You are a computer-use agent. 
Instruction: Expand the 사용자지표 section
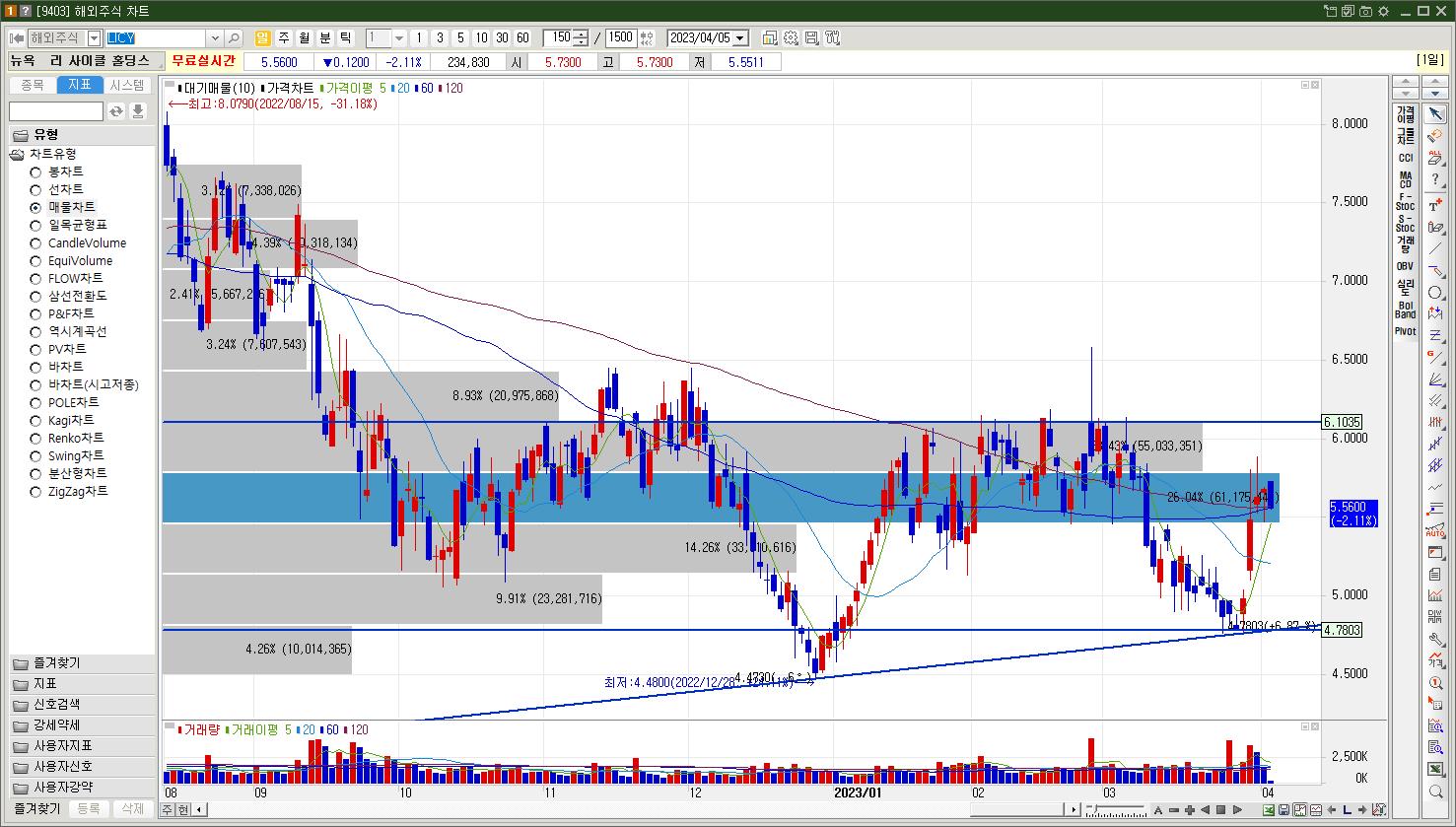pos(82,746)
